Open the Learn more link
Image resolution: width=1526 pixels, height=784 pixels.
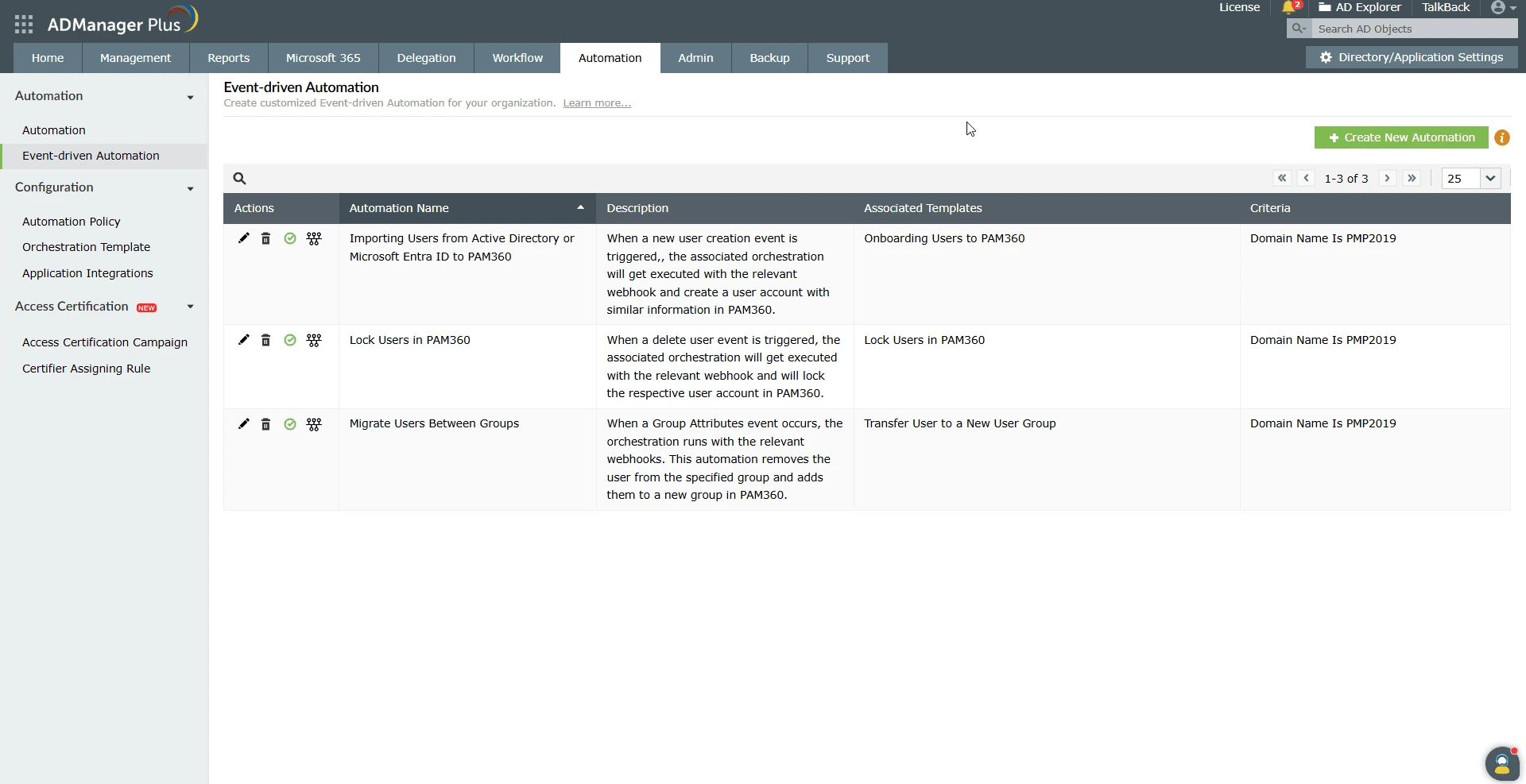click(x=596, y=102)
